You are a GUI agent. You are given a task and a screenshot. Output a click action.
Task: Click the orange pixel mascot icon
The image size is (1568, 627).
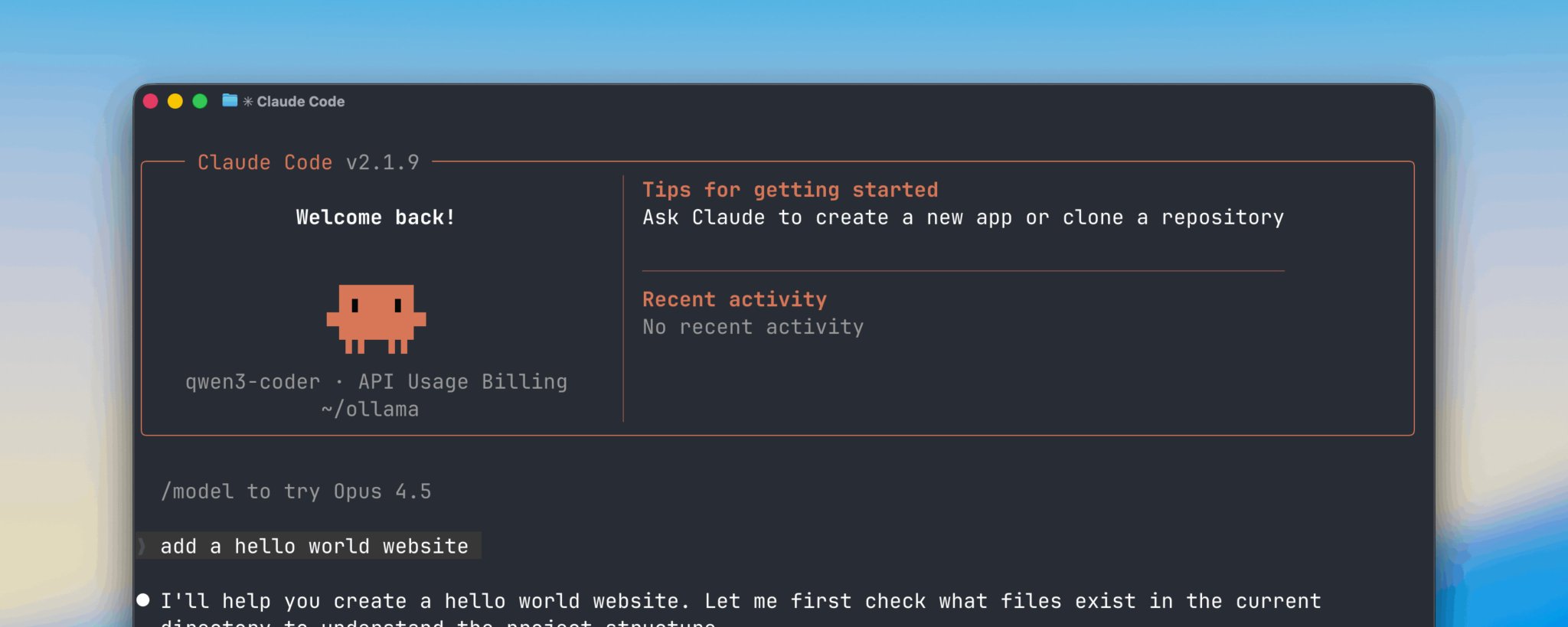[376, 318]
